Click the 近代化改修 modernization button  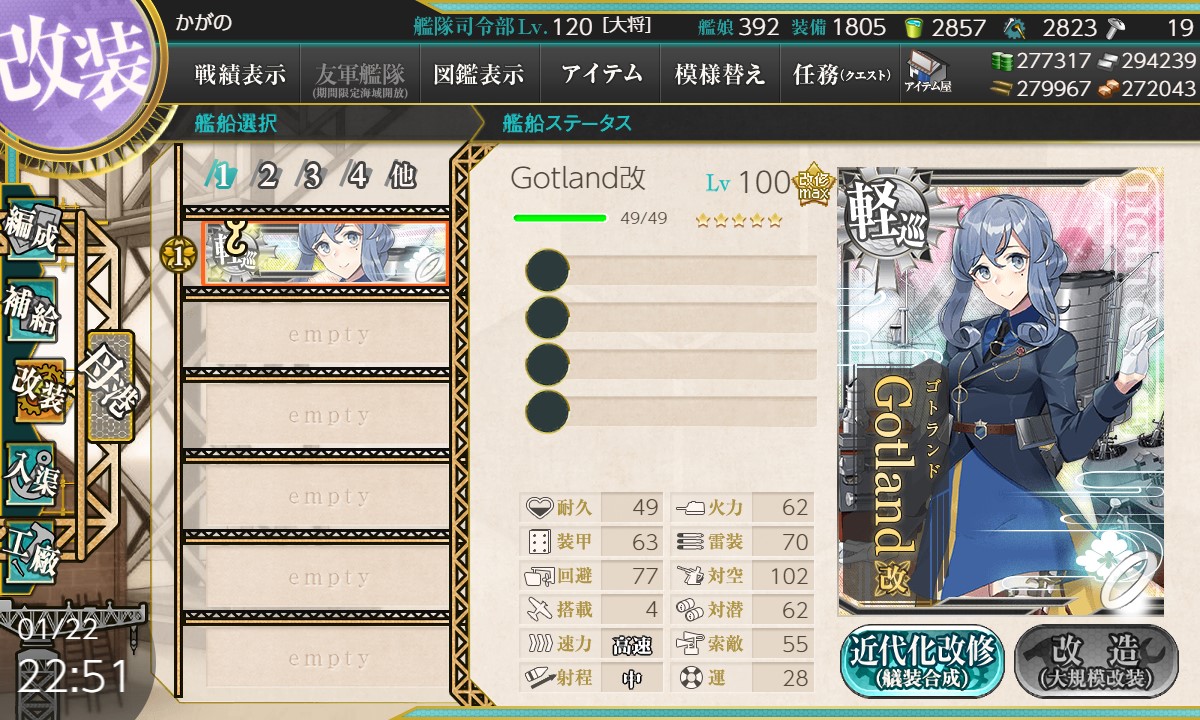coord(922,661)
